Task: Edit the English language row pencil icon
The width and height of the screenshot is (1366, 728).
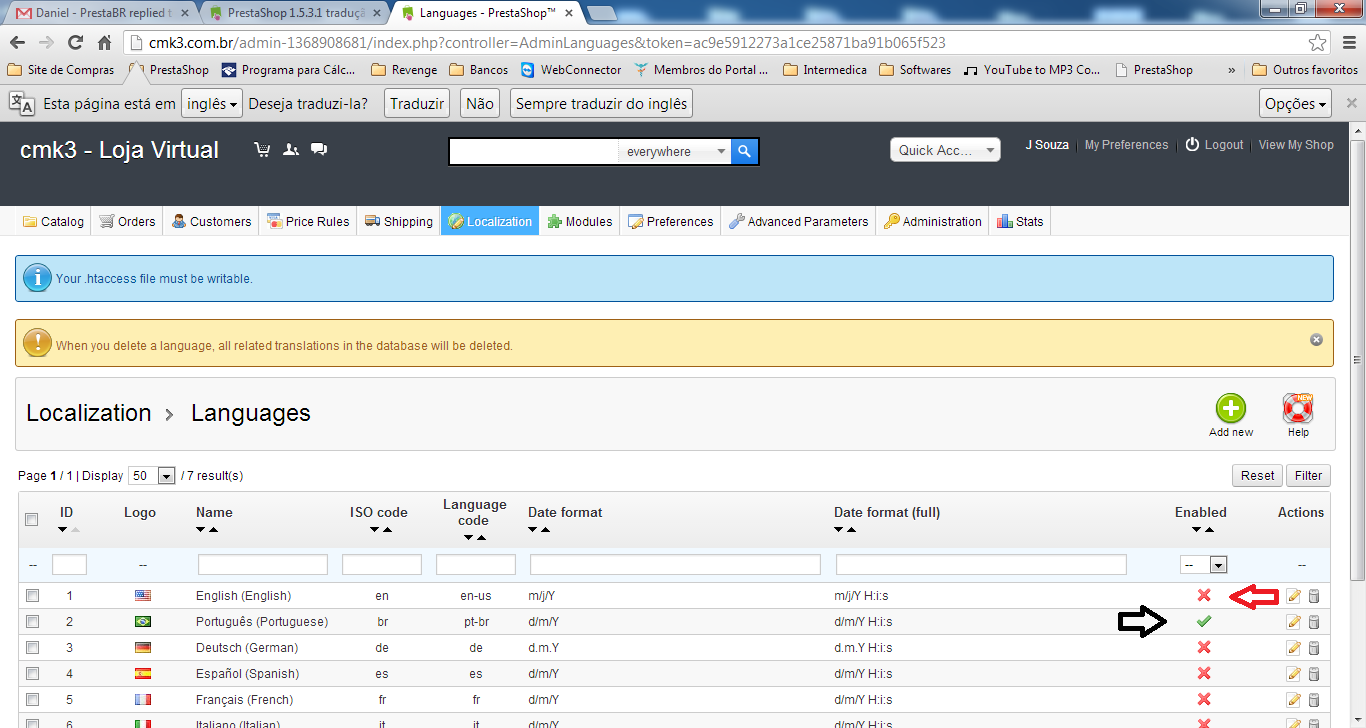Action: pyautogui.click(x=1294, y=596)
